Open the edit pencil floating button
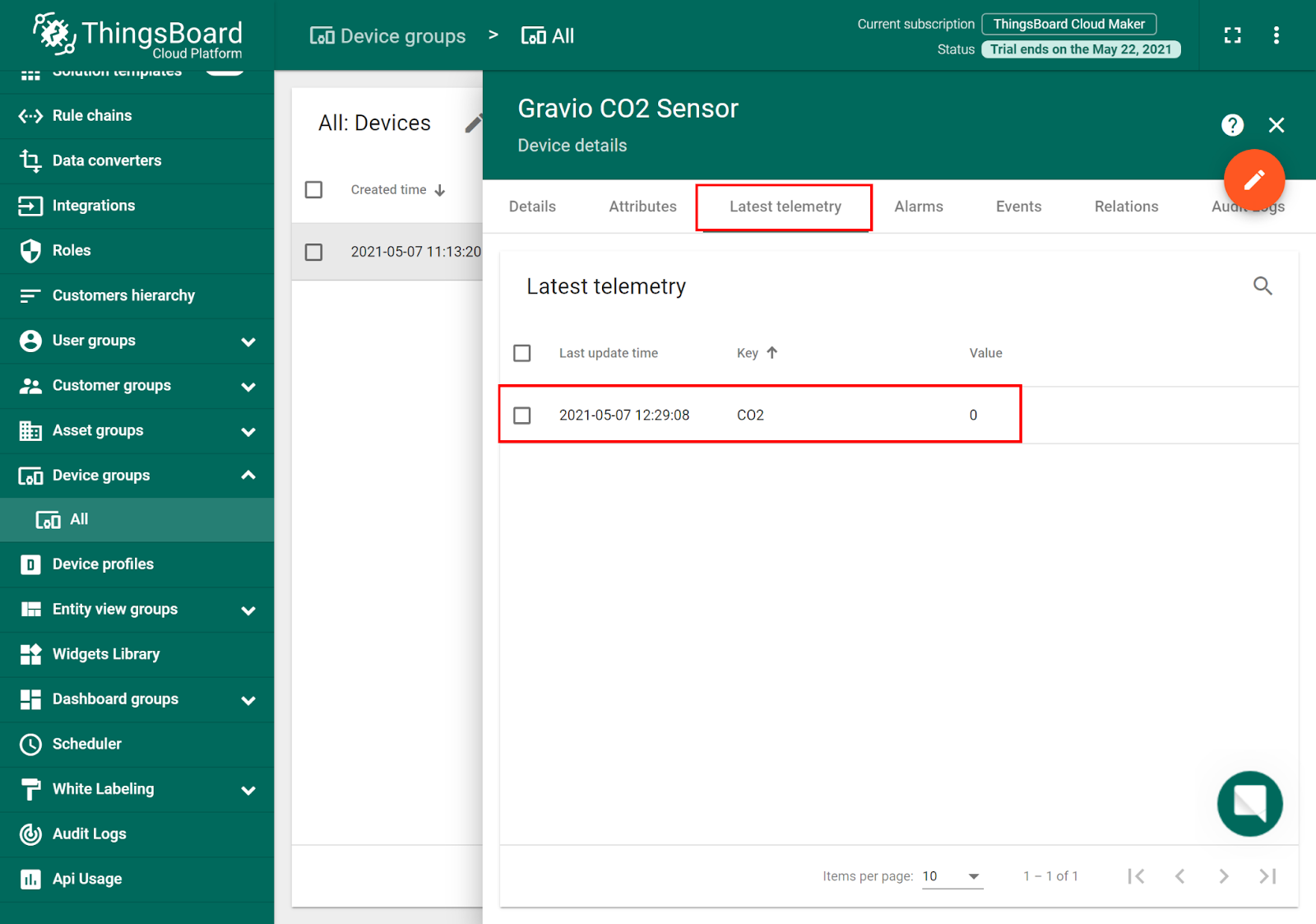1316x924 pixels. [x=1254, y=179]
